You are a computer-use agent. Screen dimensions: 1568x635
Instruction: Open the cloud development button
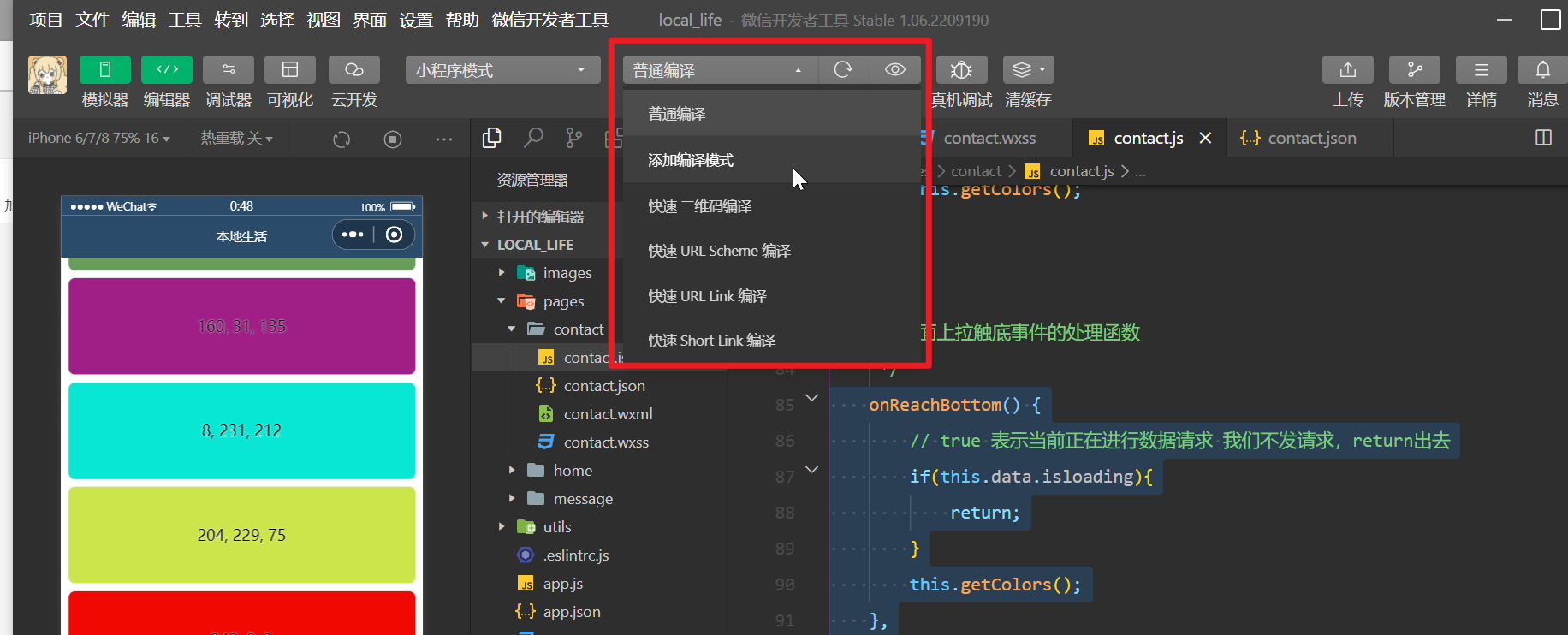(x=354, y=70)
